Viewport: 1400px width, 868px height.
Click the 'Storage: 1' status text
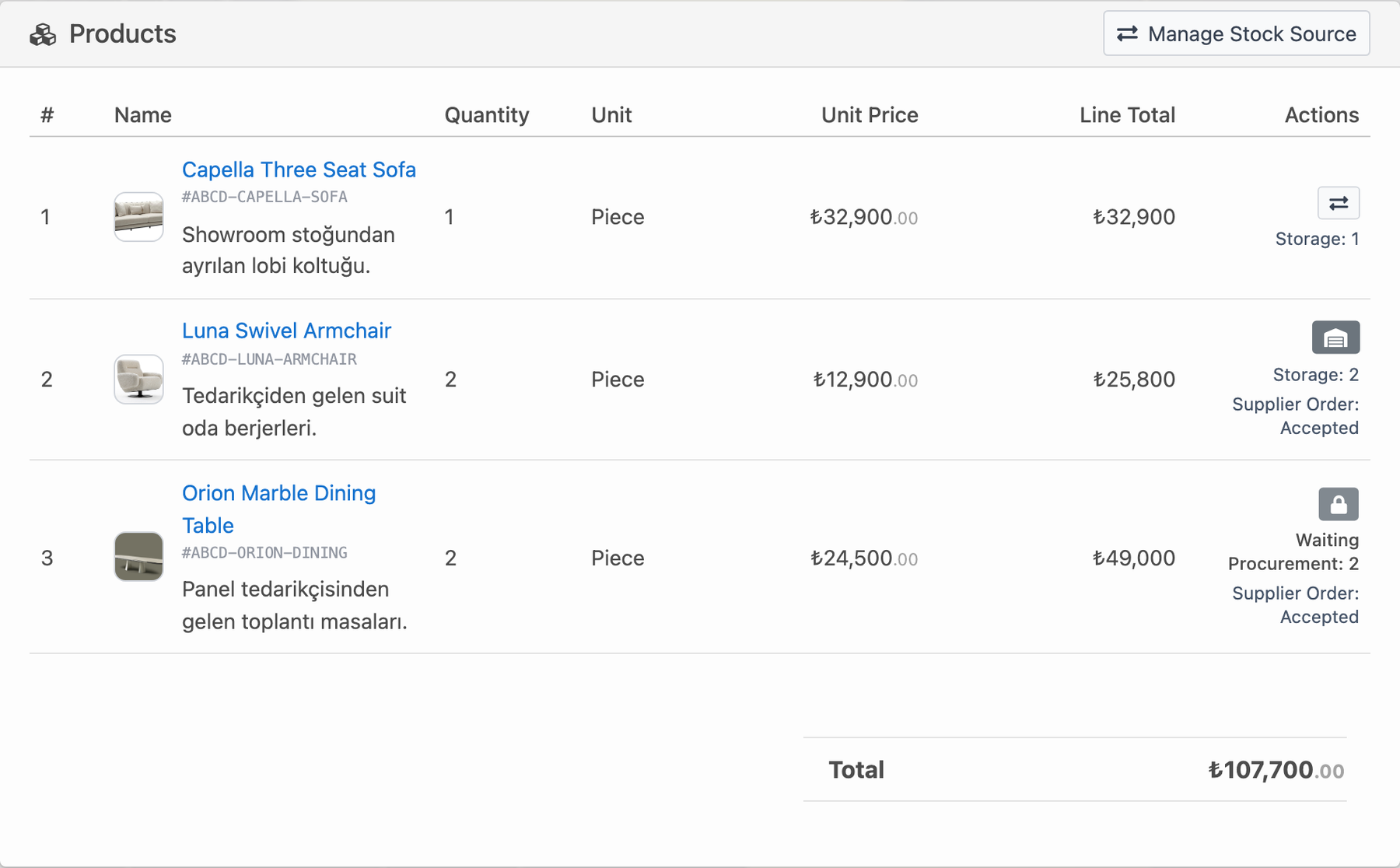tap(1317, 239)
